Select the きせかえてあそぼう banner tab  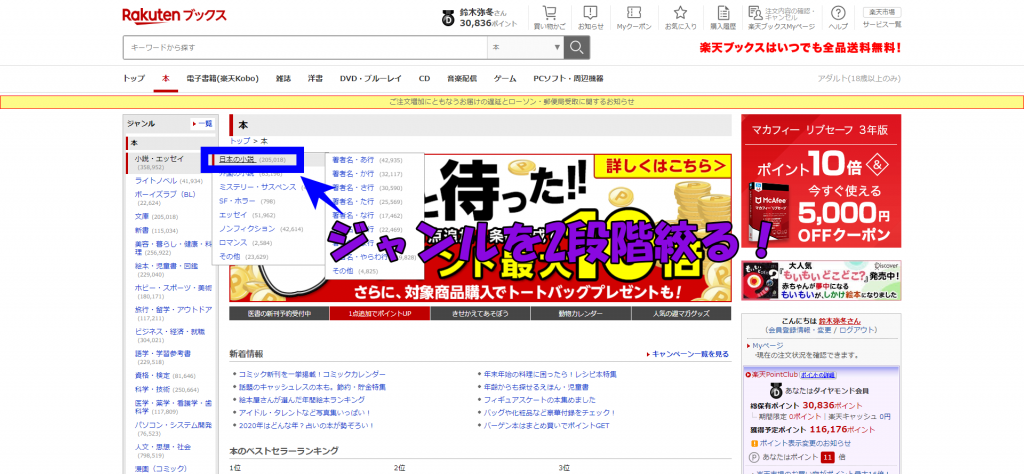coord(480,313)
